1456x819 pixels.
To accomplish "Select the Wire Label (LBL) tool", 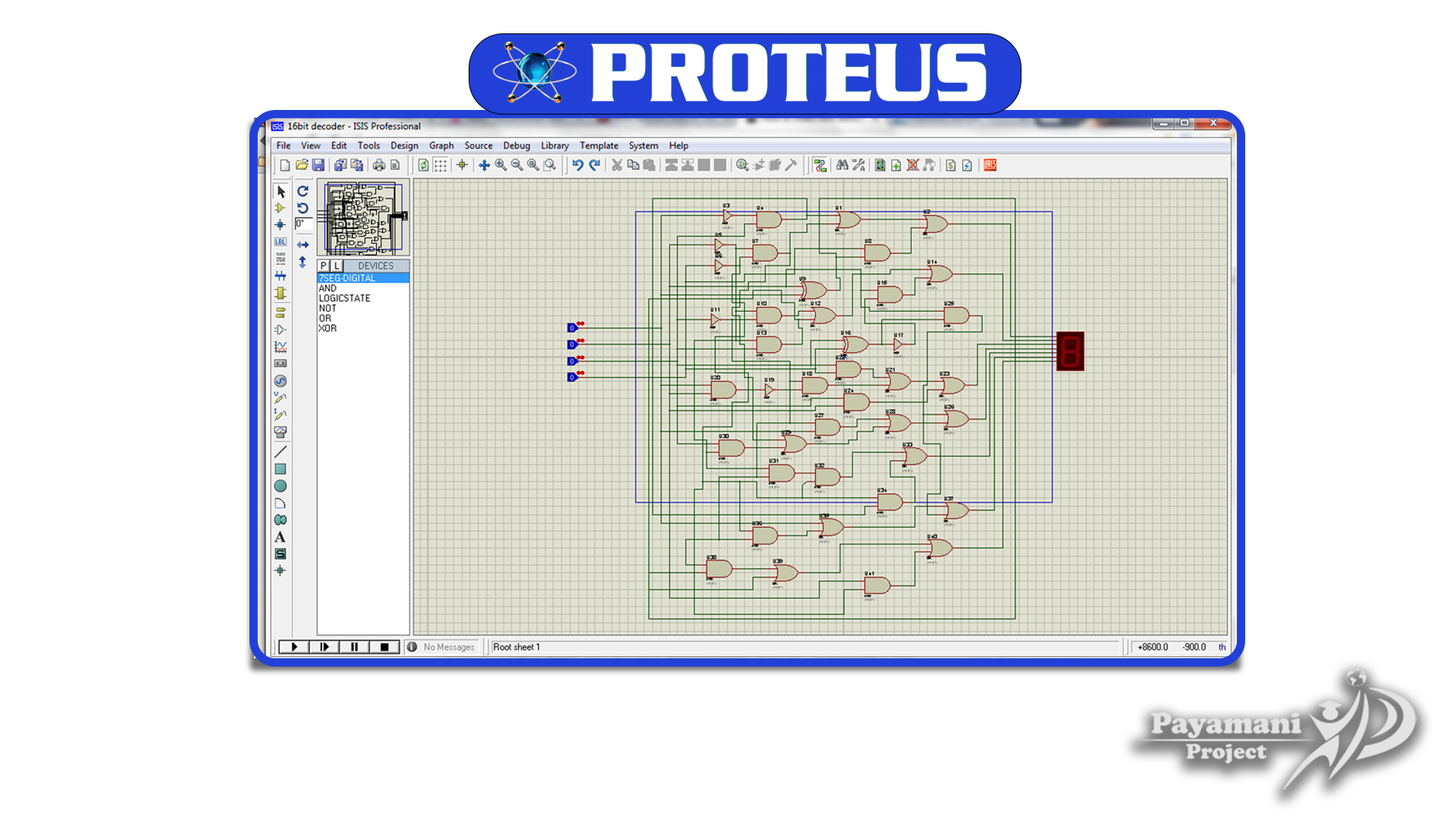I will point(281,242).
